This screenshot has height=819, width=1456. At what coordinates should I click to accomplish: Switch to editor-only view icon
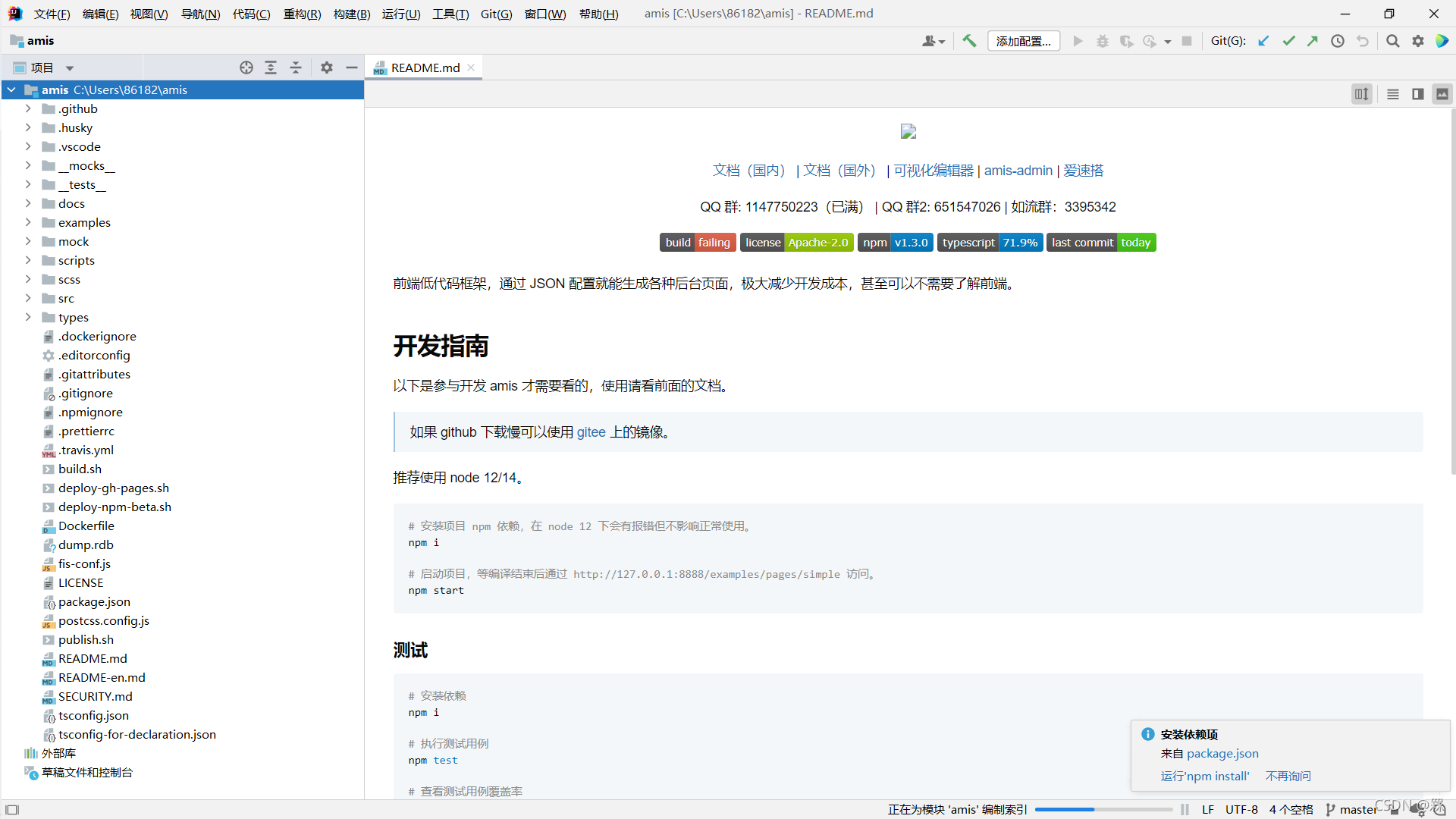[1393, 94]
